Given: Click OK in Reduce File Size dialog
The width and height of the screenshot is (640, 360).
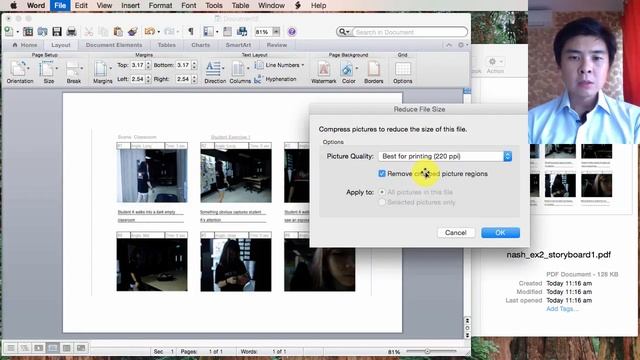Looking at the screenshot, I should (x=500, y=233).
